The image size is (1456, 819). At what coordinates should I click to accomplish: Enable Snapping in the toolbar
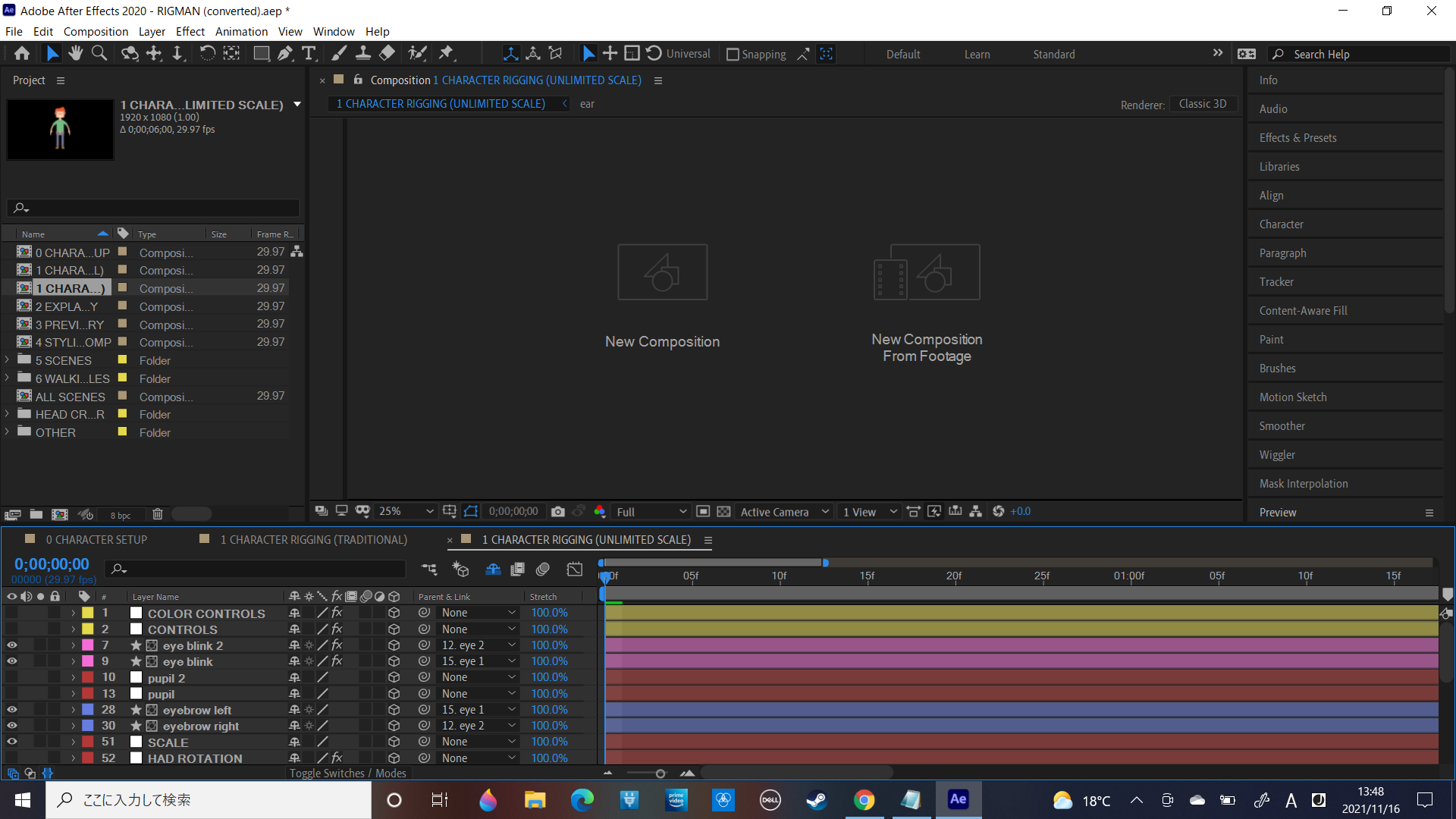tap(733, 54)
